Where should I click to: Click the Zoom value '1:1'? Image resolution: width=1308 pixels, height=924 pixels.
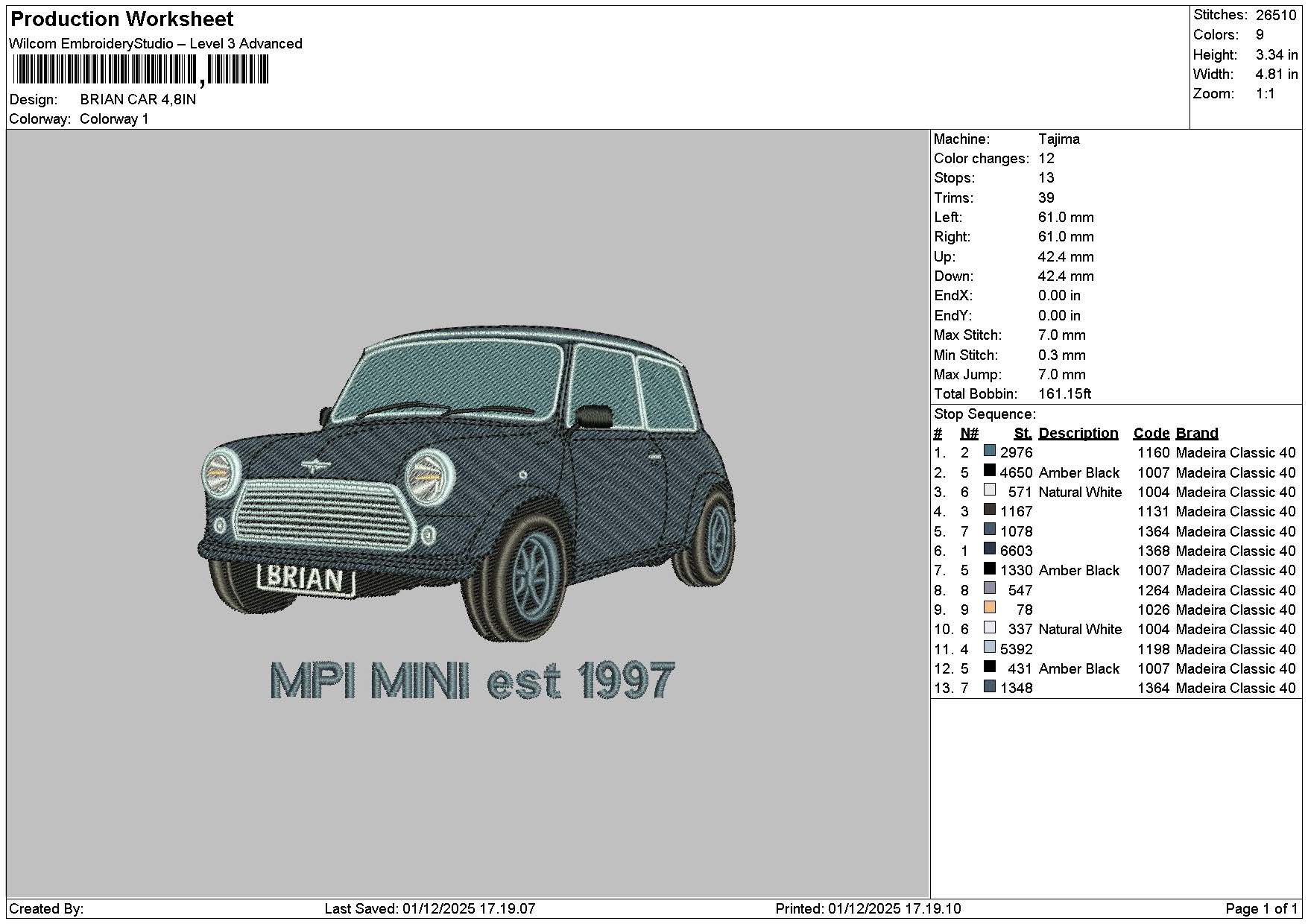click(1266, 93)
